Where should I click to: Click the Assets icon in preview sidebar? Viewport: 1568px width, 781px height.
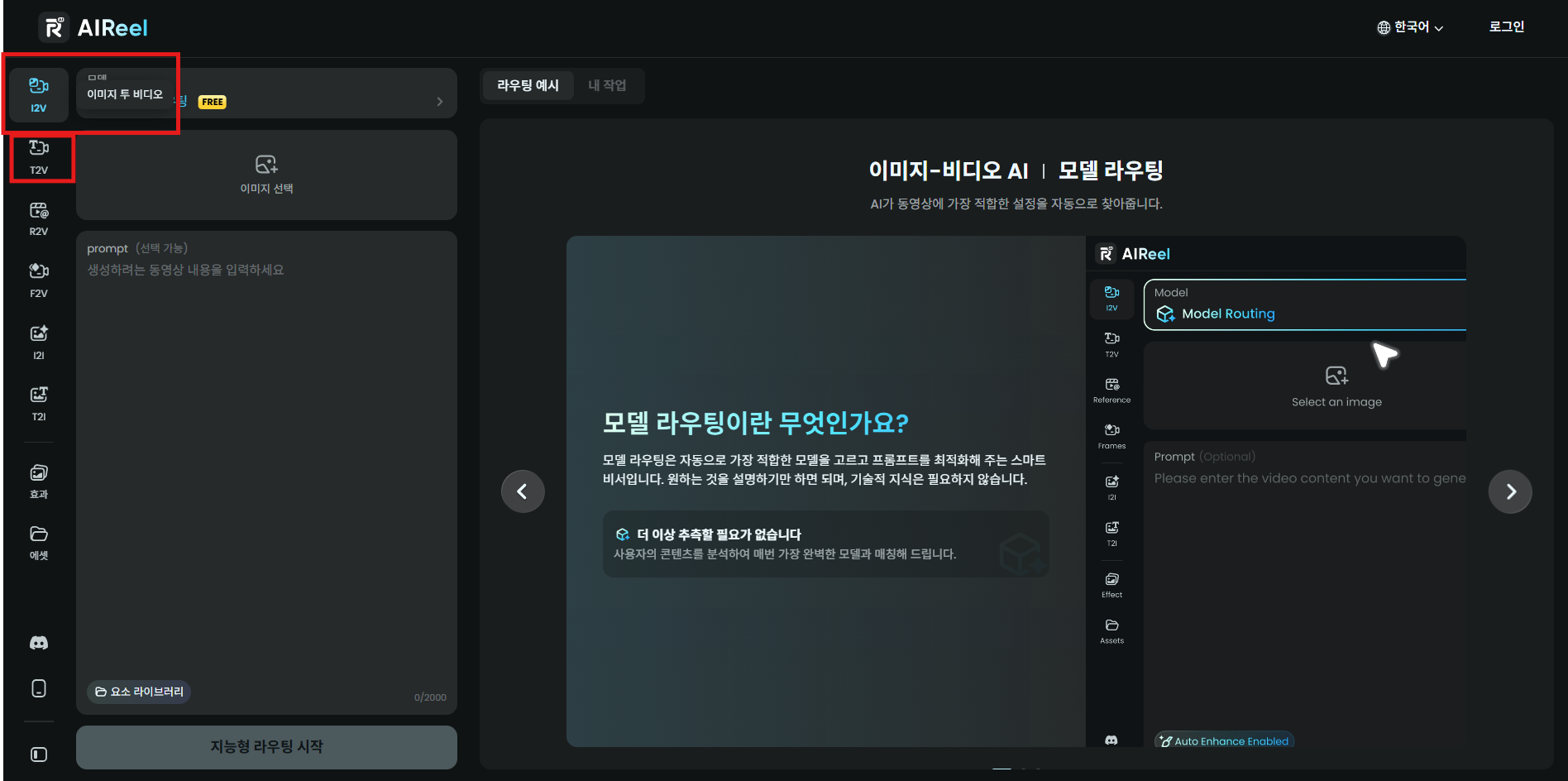coord(1111,631)
